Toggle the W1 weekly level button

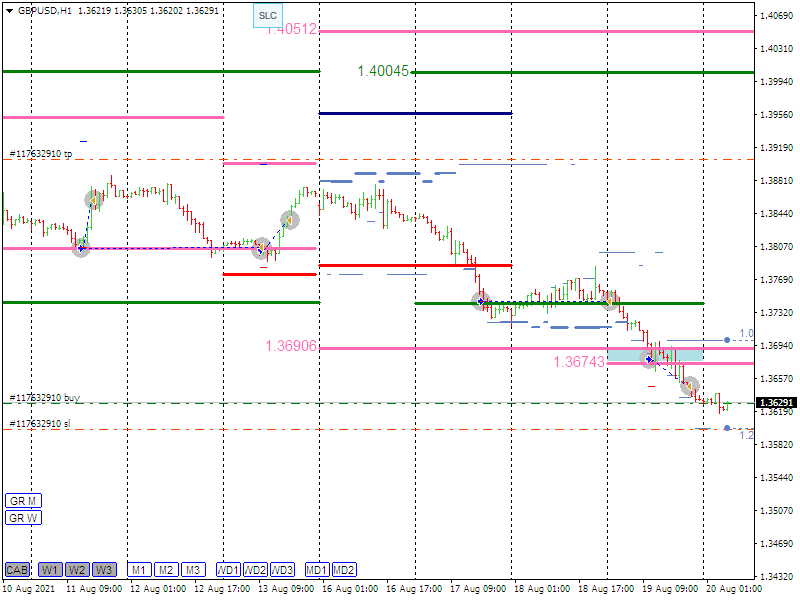50,570
